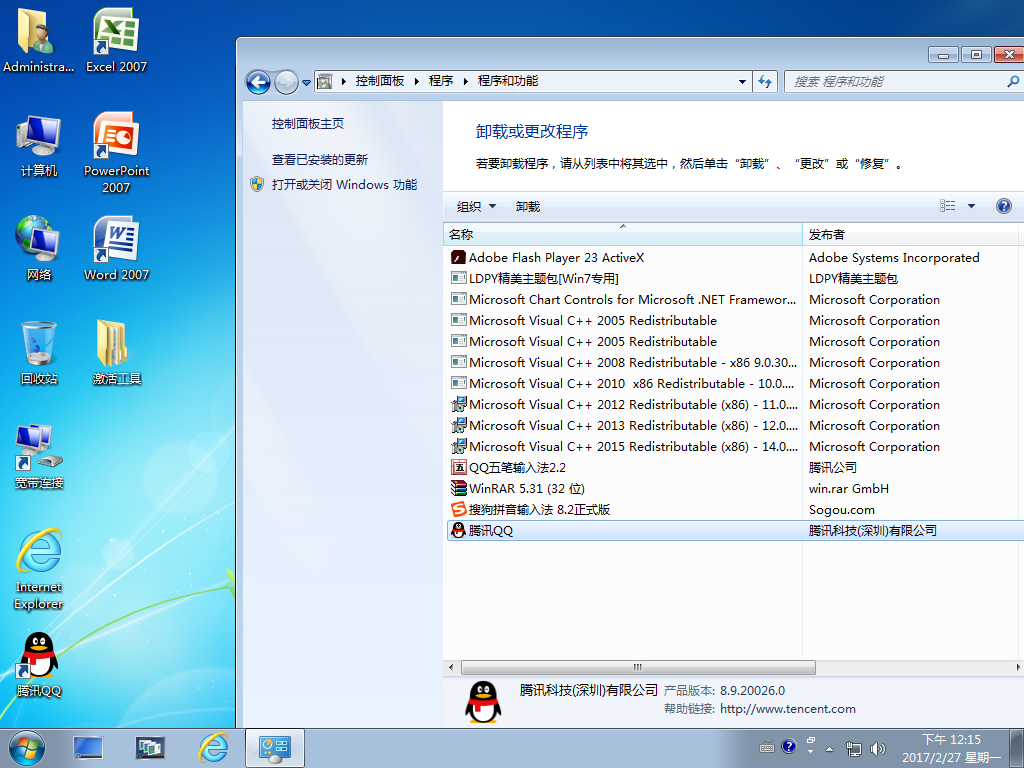Expand the address bar history dropdown
Image resolution: width=1024 pixels, height=768 pixels.
pos(743,82)
